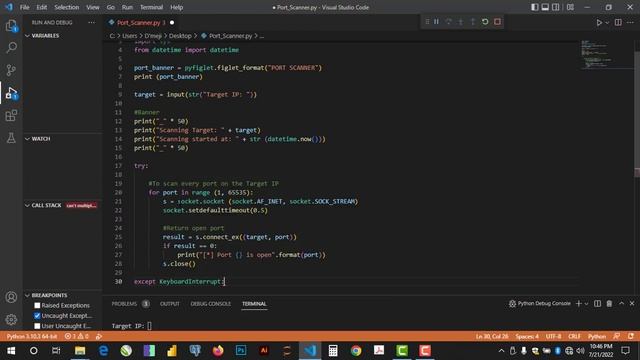The height and width of the screenshot is (360, 640).
Task: Uncheck the Uncaught Exceptions breakpoint
Action: click(x=37, y=316)
